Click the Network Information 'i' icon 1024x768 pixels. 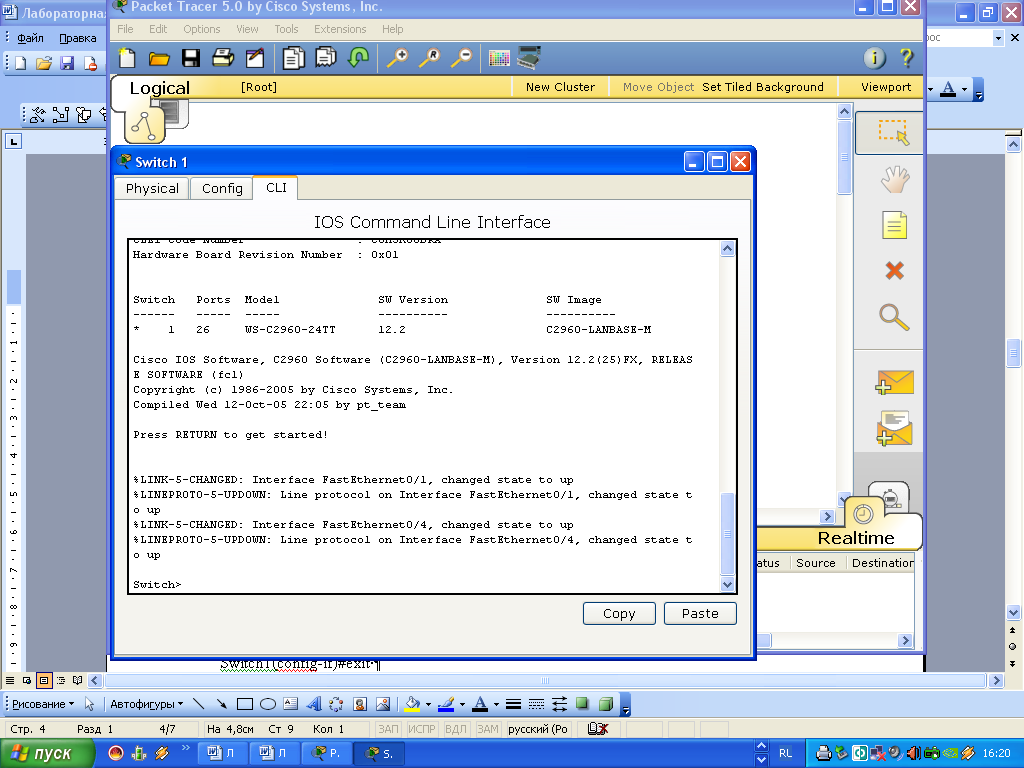[x=874, y=58]
